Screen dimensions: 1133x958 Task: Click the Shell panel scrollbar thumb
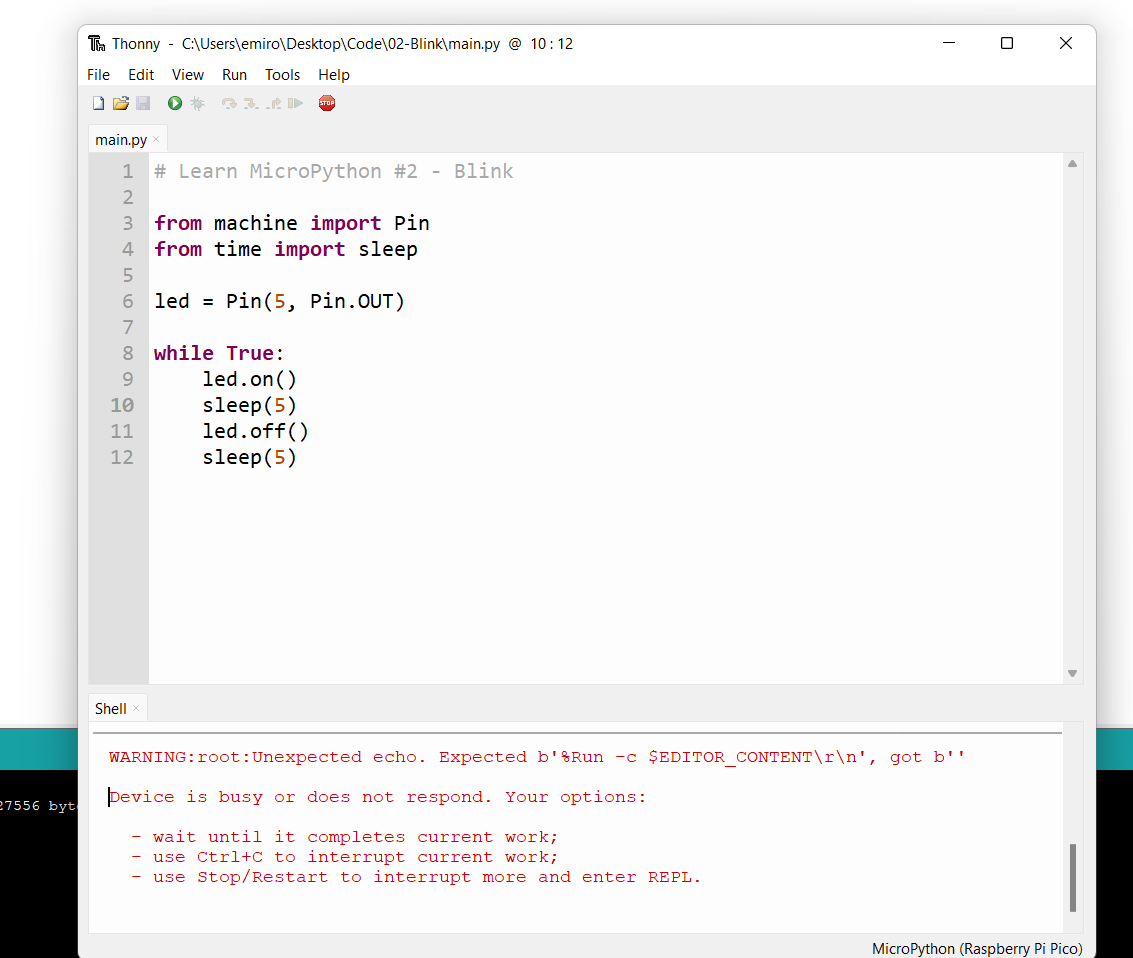coord(1073,877)
